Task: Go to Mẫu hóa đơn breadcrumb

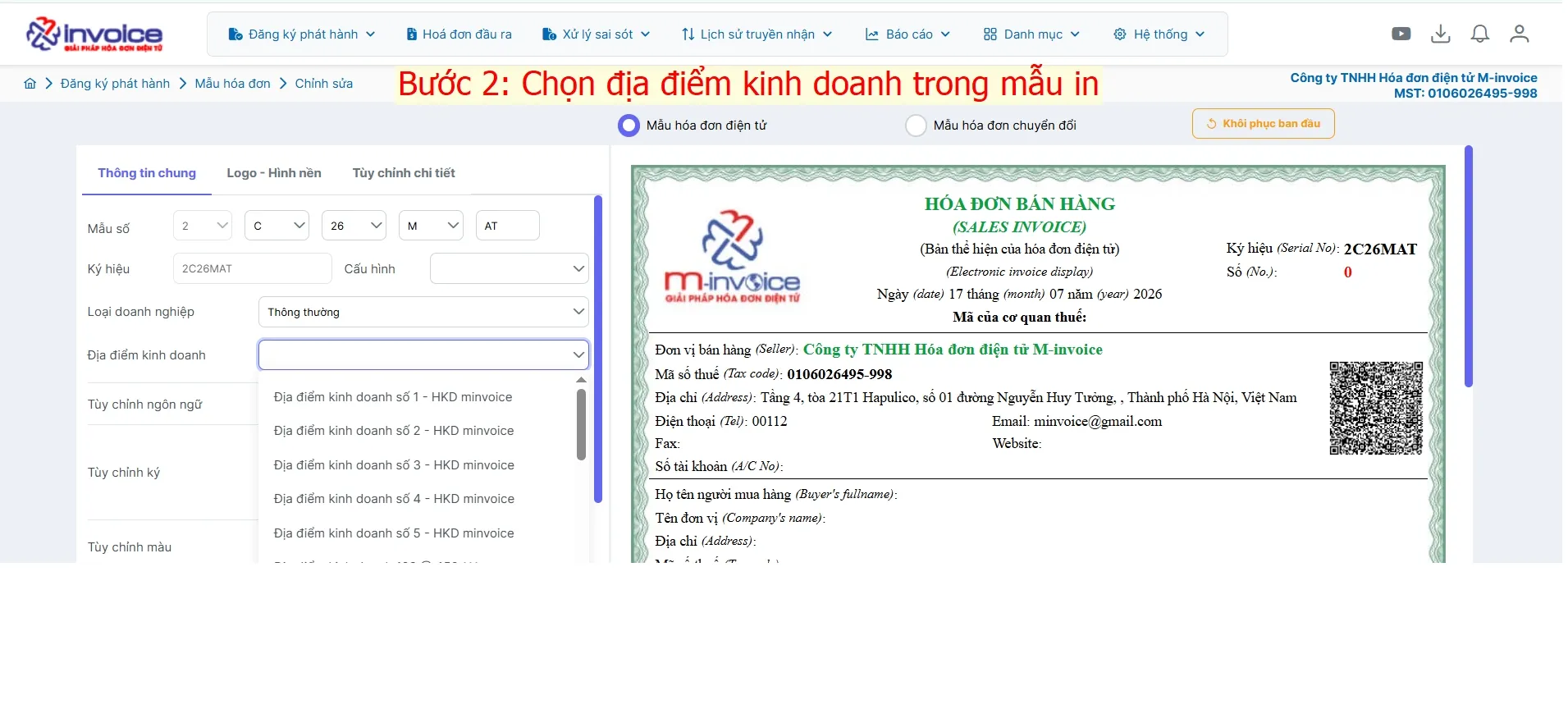Action: (232, 84)
